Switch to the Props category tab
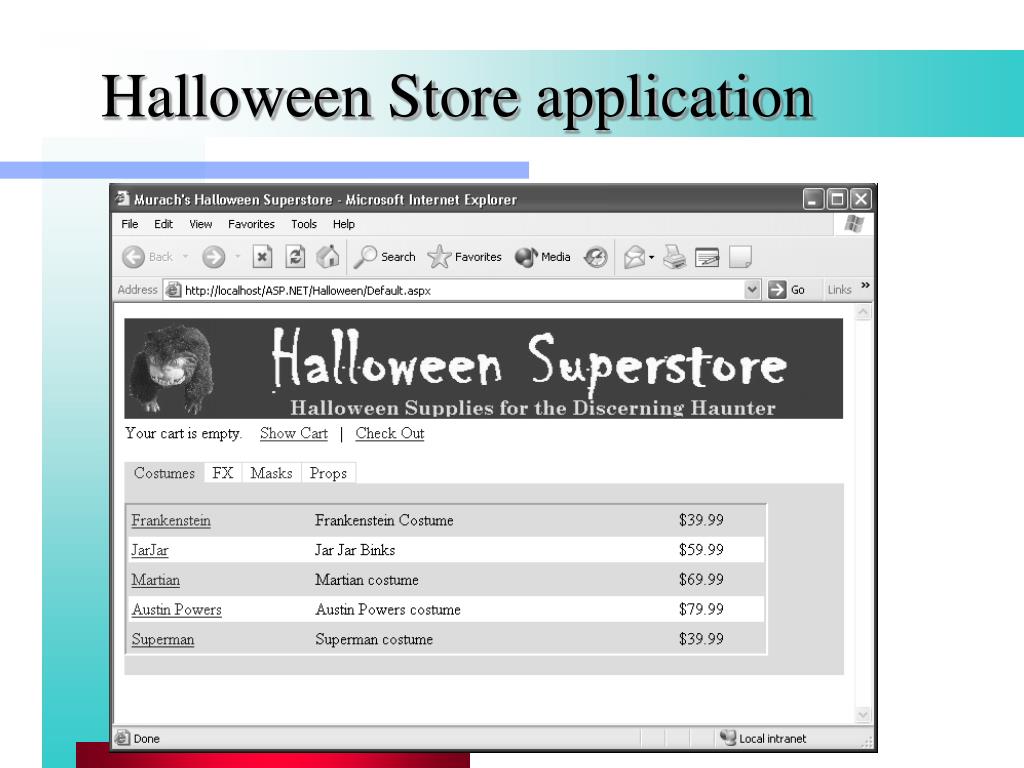Viewport: 1024px width, 768px height. pyautogui.click(x=328, y=473)
